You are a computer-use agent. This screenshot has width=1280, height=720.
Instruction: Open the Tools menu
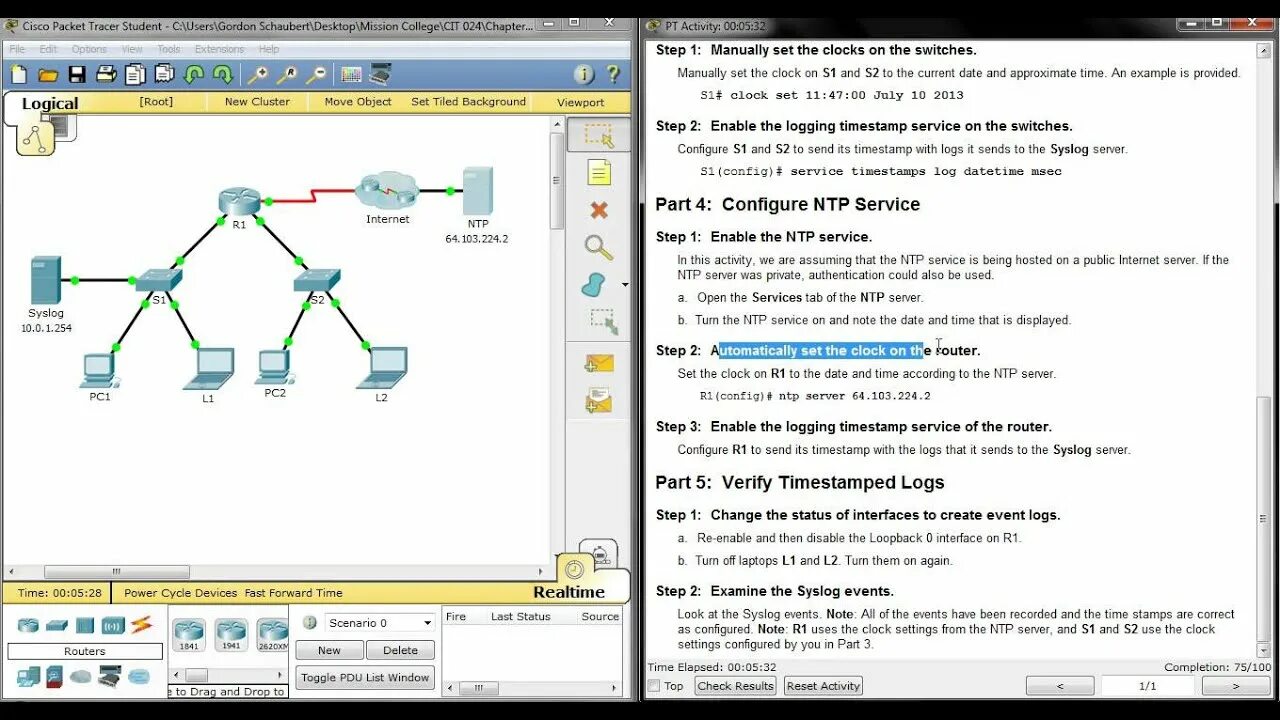click(x=169, y=49)
